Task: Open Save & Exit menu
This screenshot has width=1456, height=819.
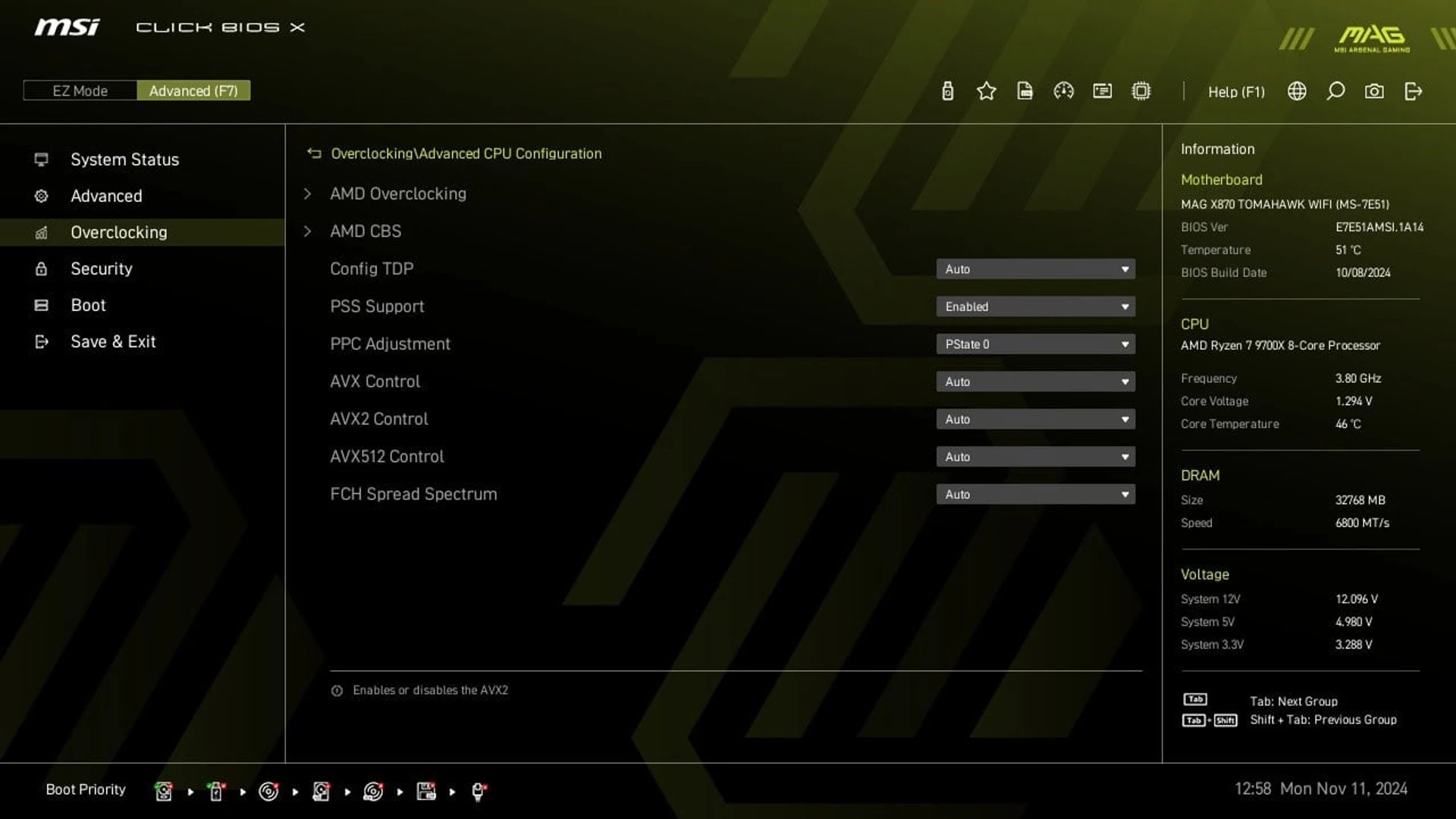Action: 113,341
